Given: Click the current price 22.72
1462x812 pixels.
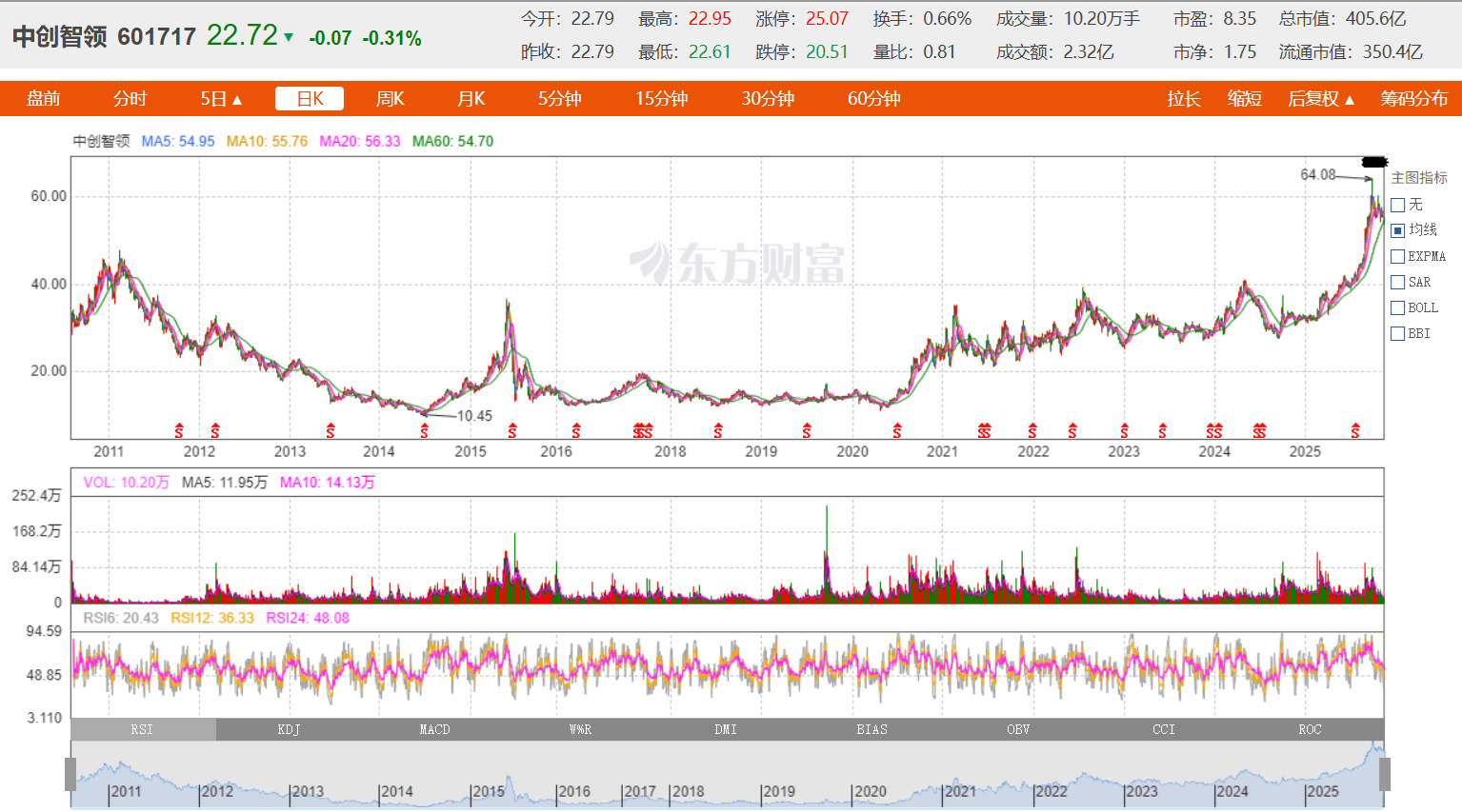Looking at the screenshot, I should click(242, 35).
